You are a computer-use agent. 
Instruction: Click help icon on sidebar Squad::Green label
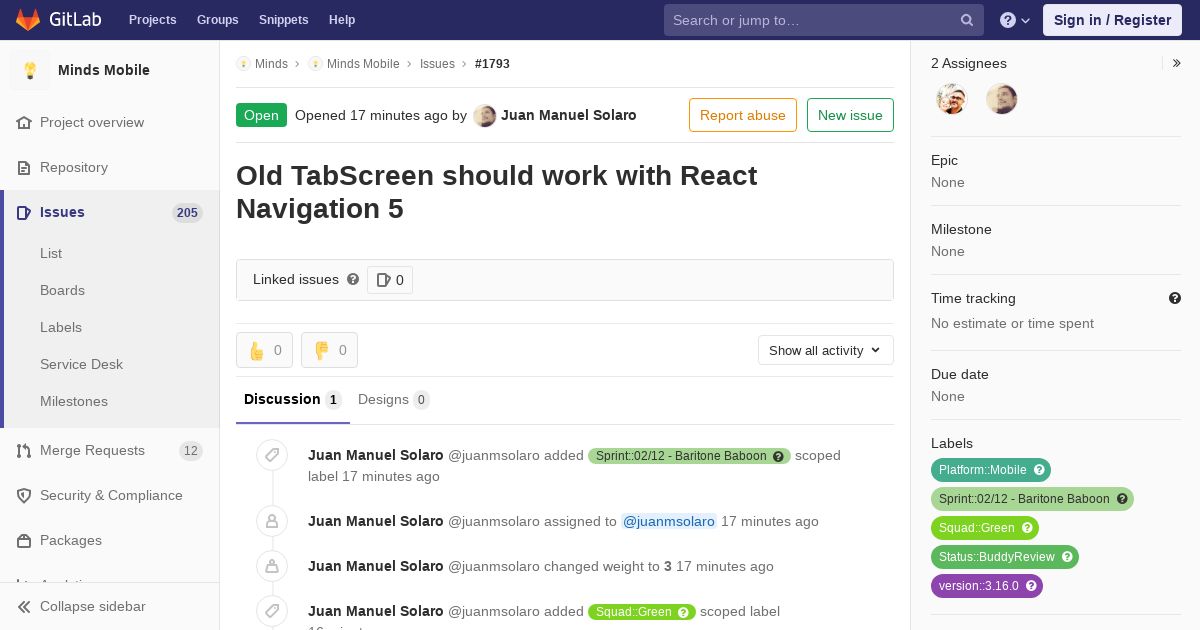(1027, 528)
